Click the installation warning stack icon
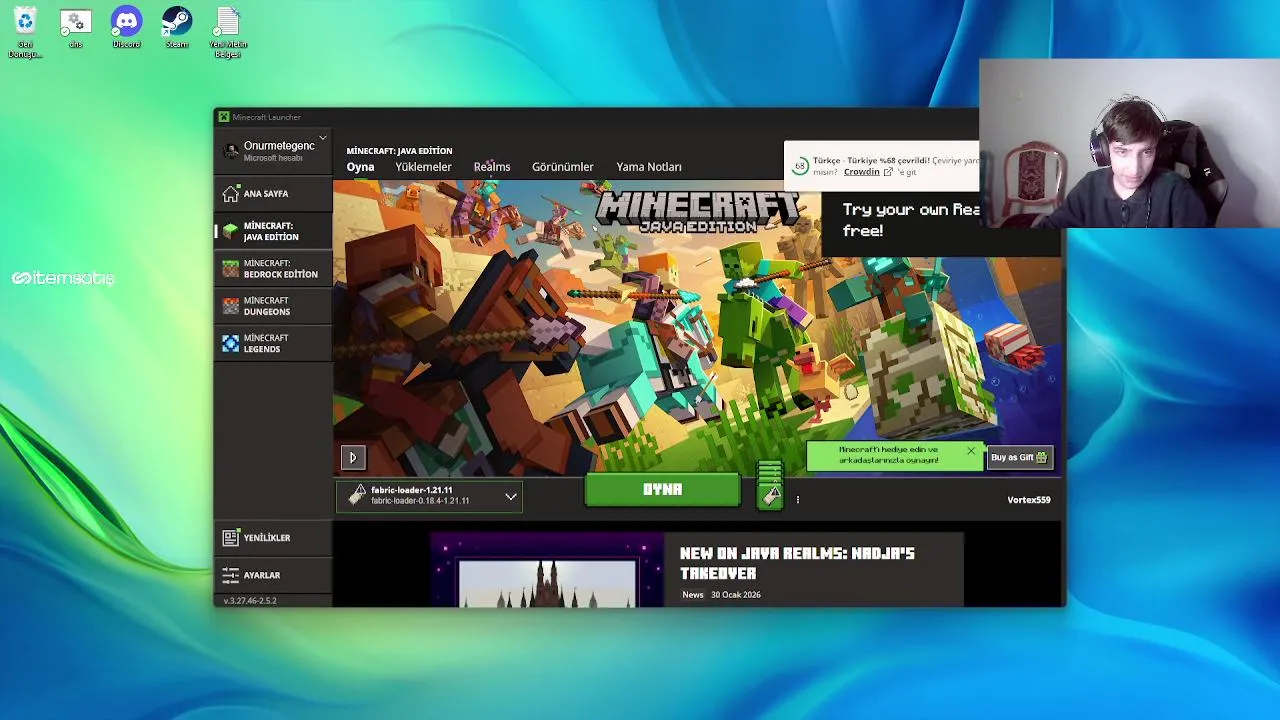The width and height of the screenshot is (1280, 720). (770, 485)
